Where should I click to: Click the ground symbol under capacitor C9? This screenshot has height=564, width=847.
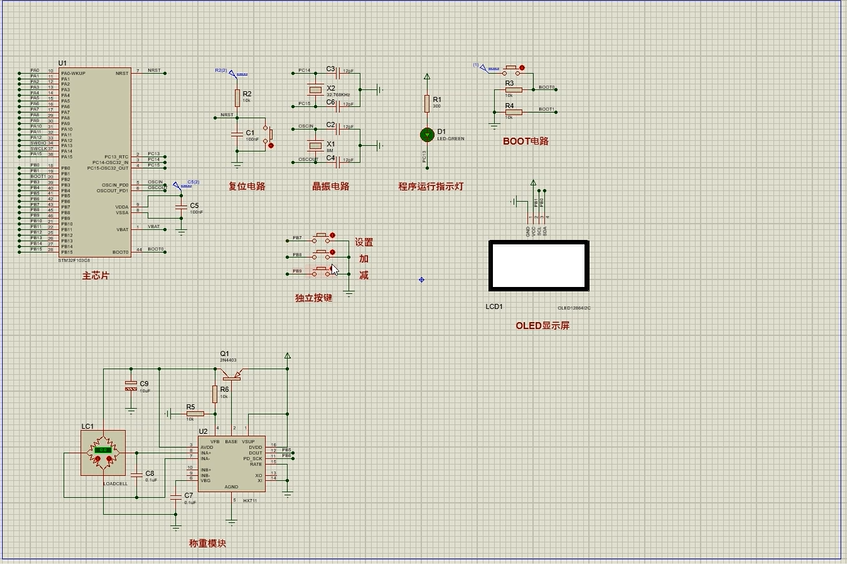point(131,411)
